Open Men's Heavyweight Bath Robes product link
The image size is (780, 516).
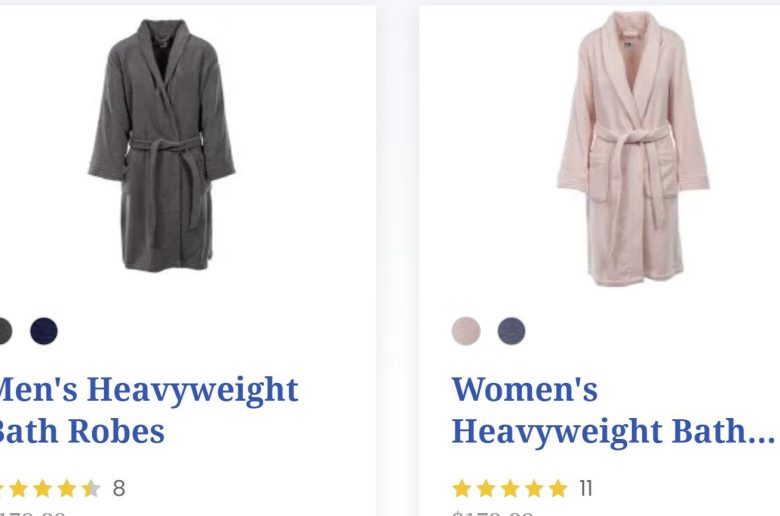point(147,410)
